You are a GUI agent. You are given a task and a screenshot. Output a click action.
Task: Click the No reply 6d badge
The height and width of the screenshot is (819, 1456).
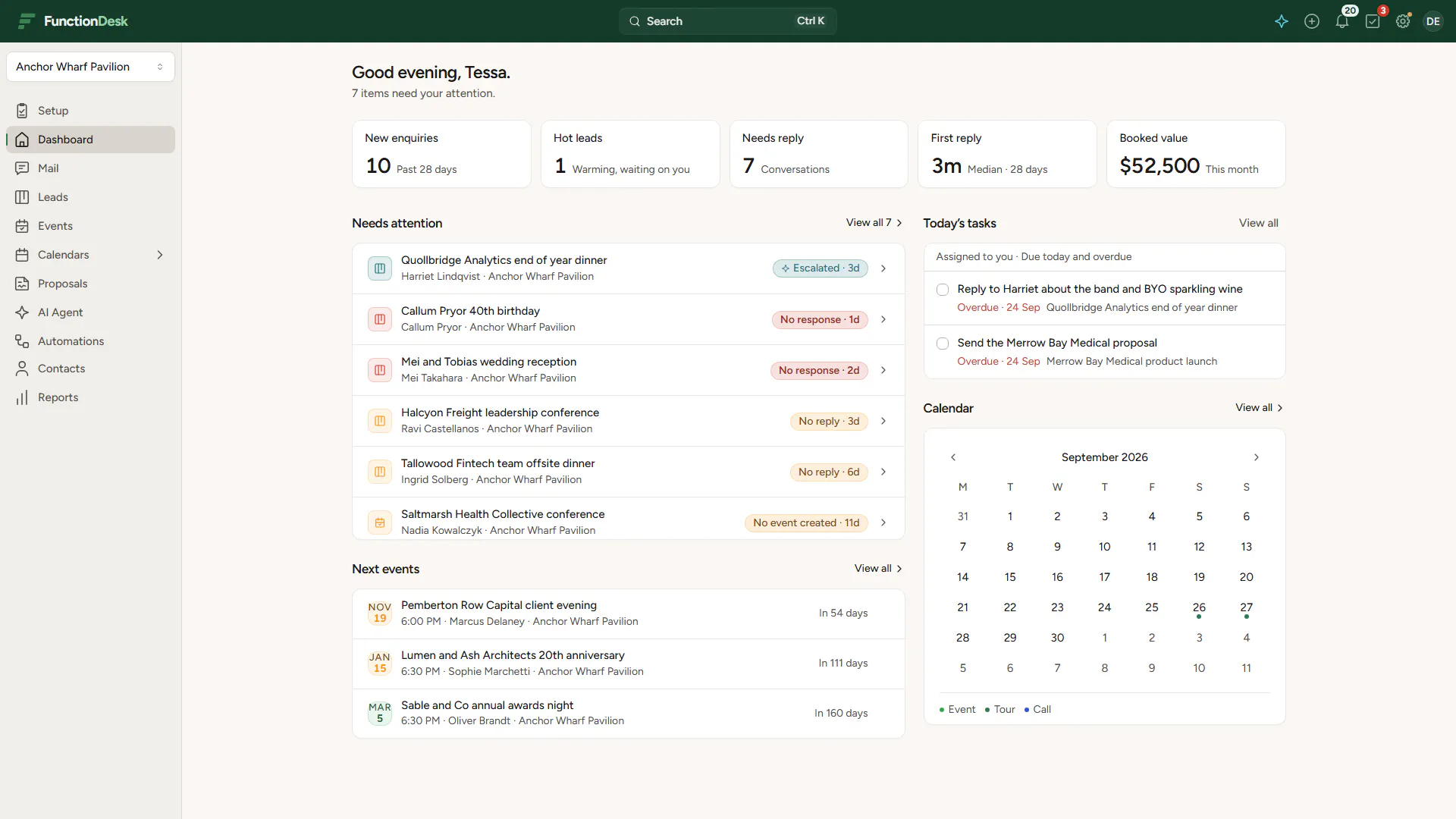829,472
